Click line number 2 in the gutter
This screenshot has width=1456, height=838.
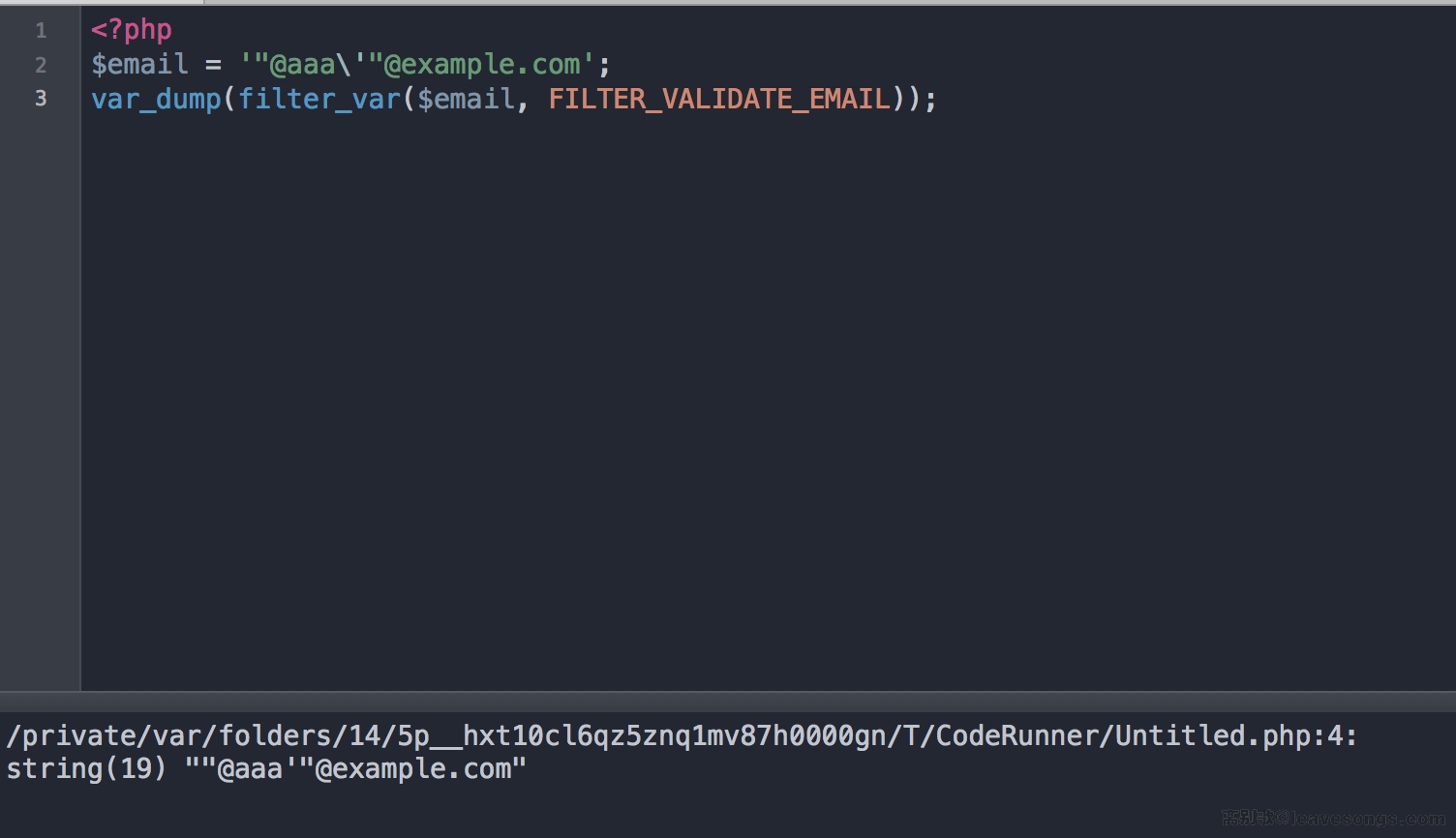pyautogui.click(x=41, y=65)
